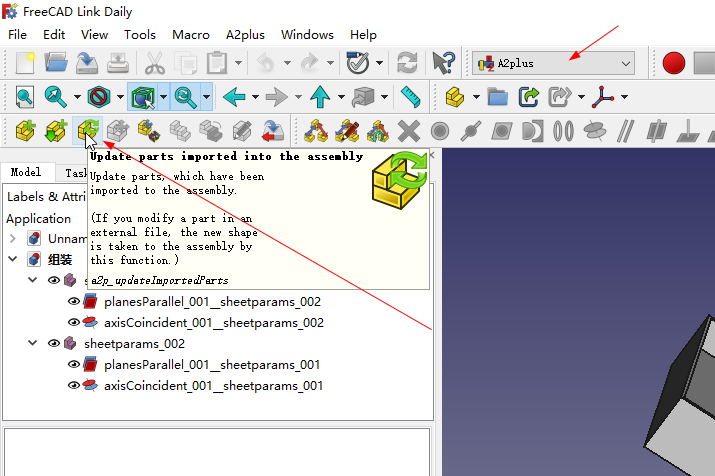Screen dimensions: 715x476
Task: Open a file with the folder icon
Action: 56,63
